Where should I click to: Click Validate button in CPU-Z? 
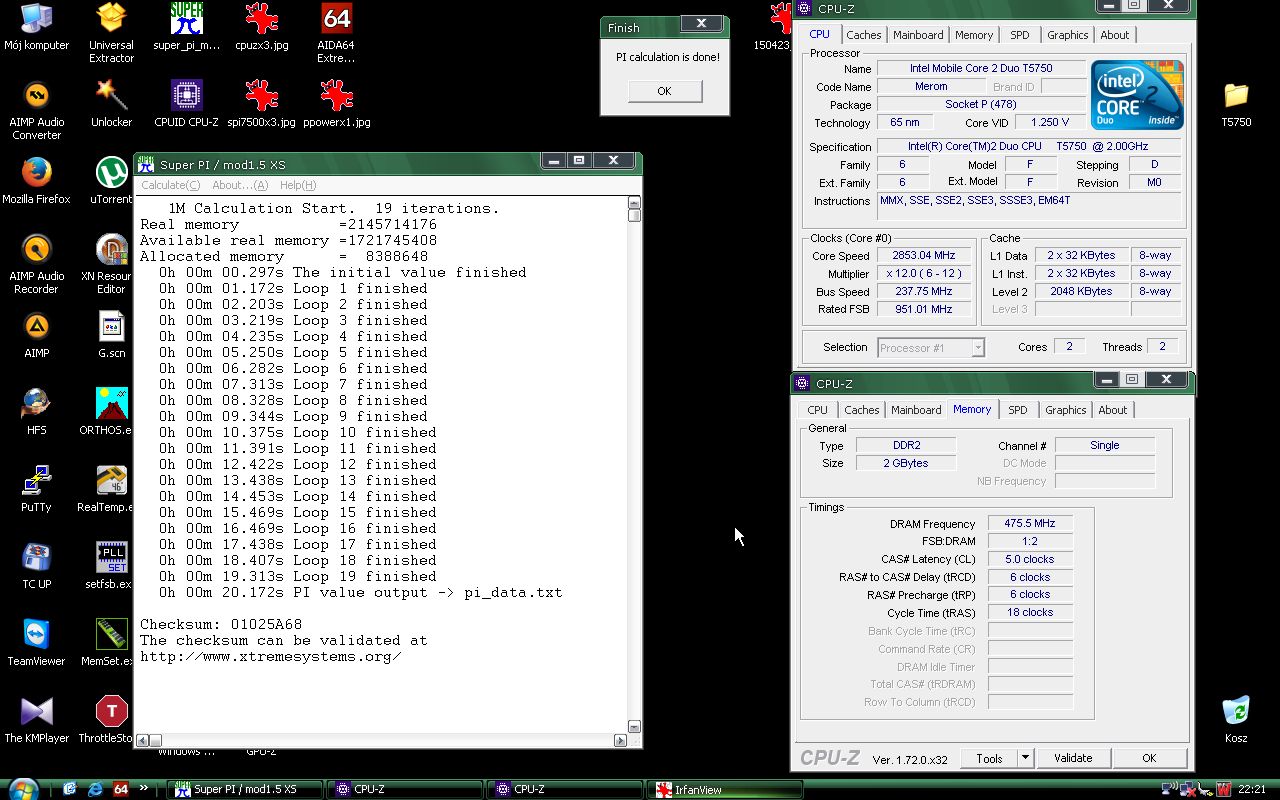click(x=1073, y=758)
